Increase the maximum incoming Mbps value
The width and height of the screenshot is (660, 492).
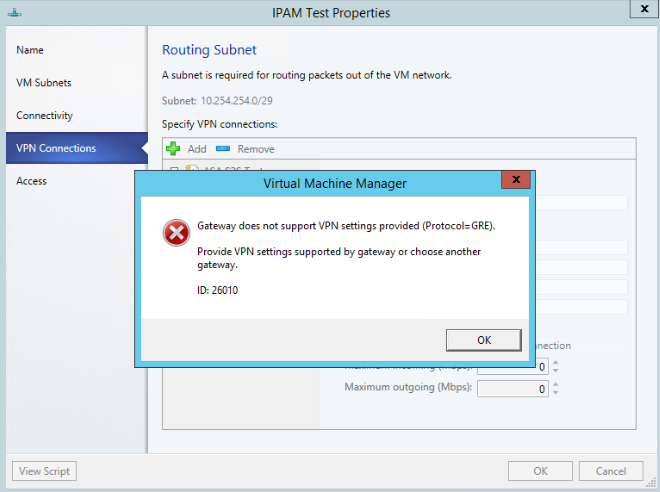(556, 361)
